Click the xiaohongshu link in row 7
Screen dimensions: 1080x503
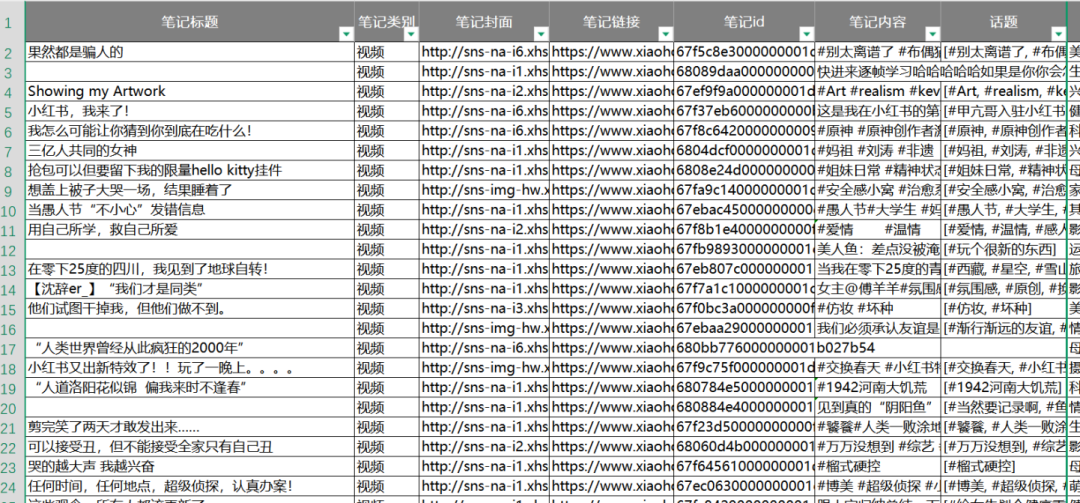click(x=611, y=150)
